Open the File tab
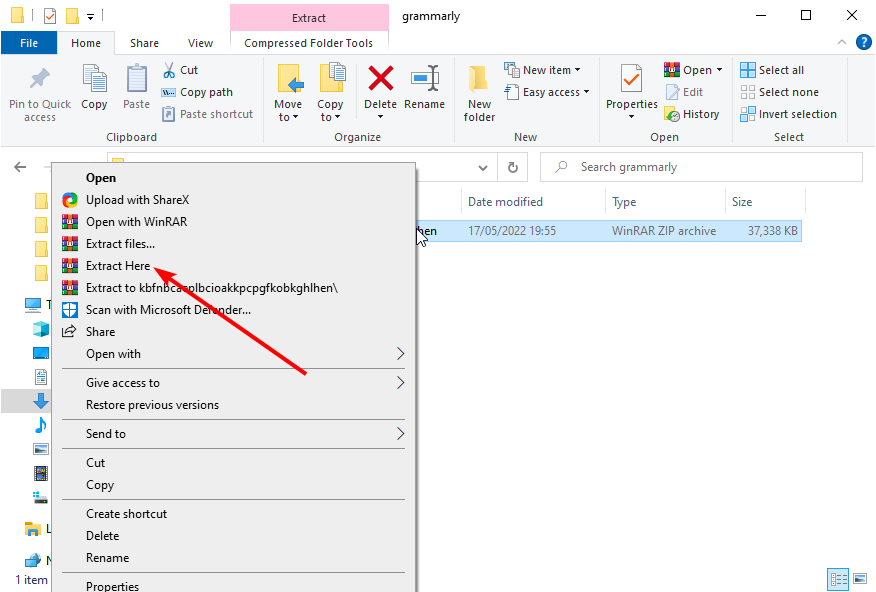Viewport: 876px width, 592px height. click(29, 43)
